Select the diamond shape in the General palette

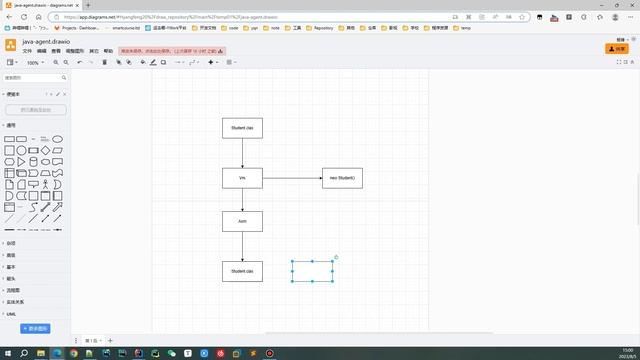tap(45, 150)
